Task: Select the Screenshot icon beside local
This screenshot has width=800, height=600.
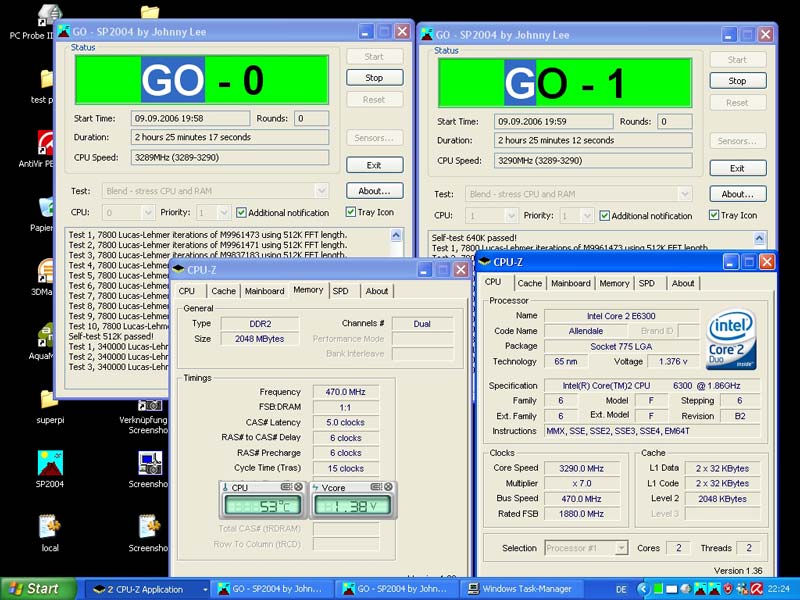Action: click(150, 526)
